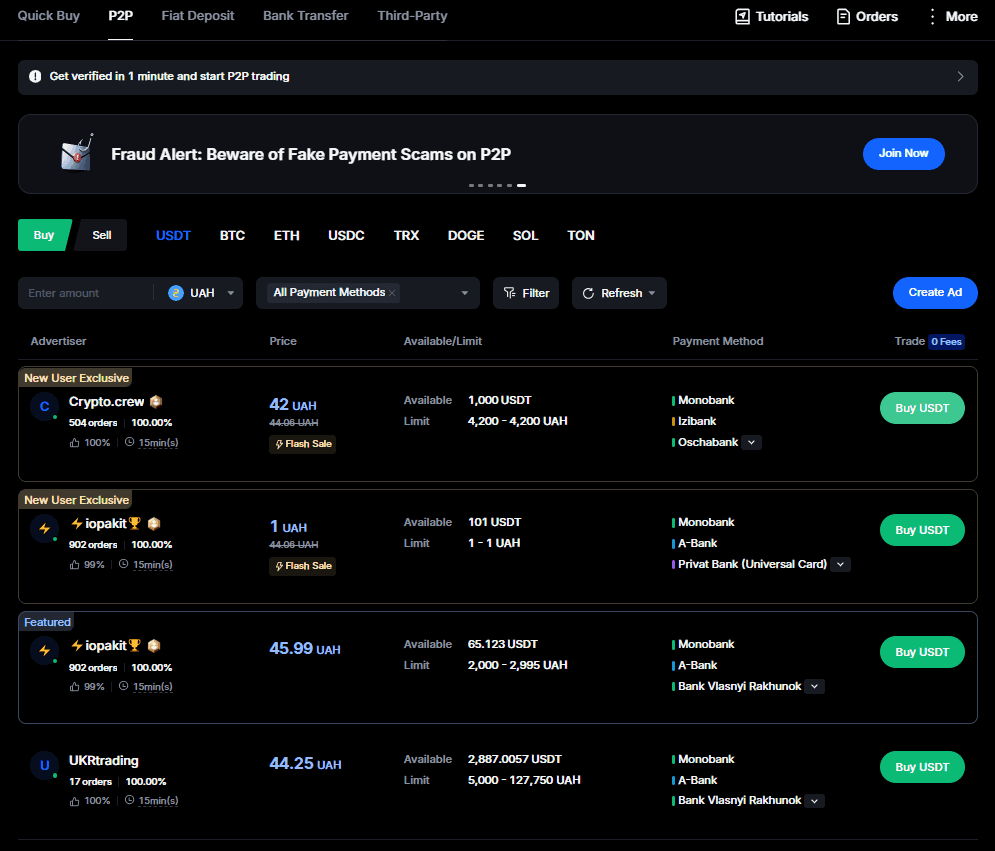
Task: Select the USDC coin tab
Action: point(346,235)
